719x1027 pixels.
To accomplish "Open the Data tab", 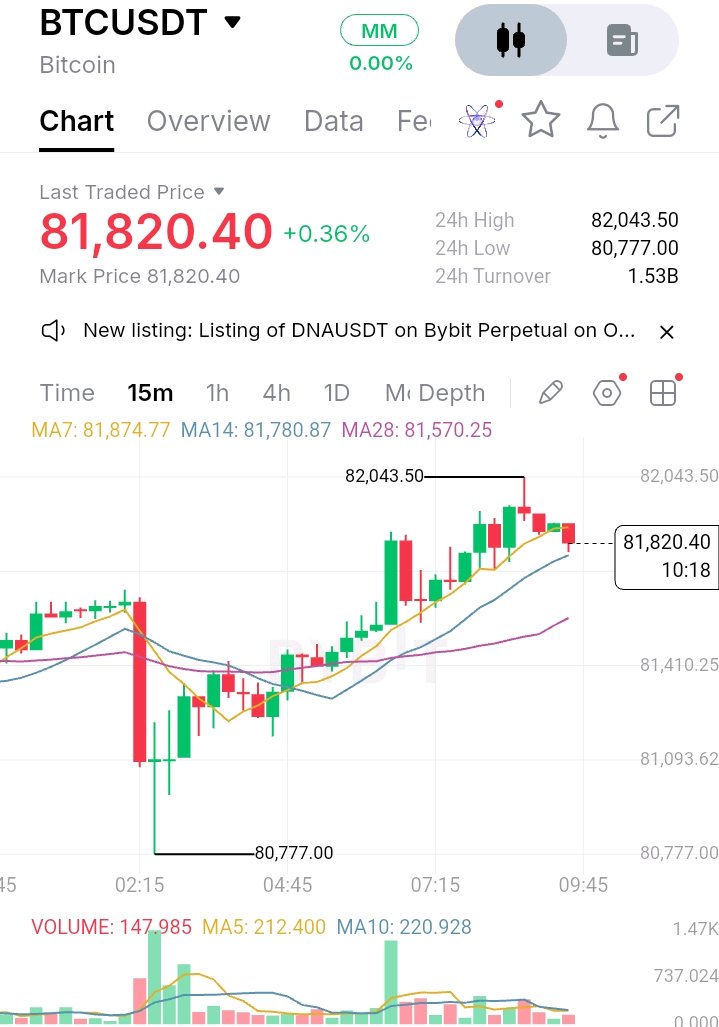I will click(x=333, y=121).
